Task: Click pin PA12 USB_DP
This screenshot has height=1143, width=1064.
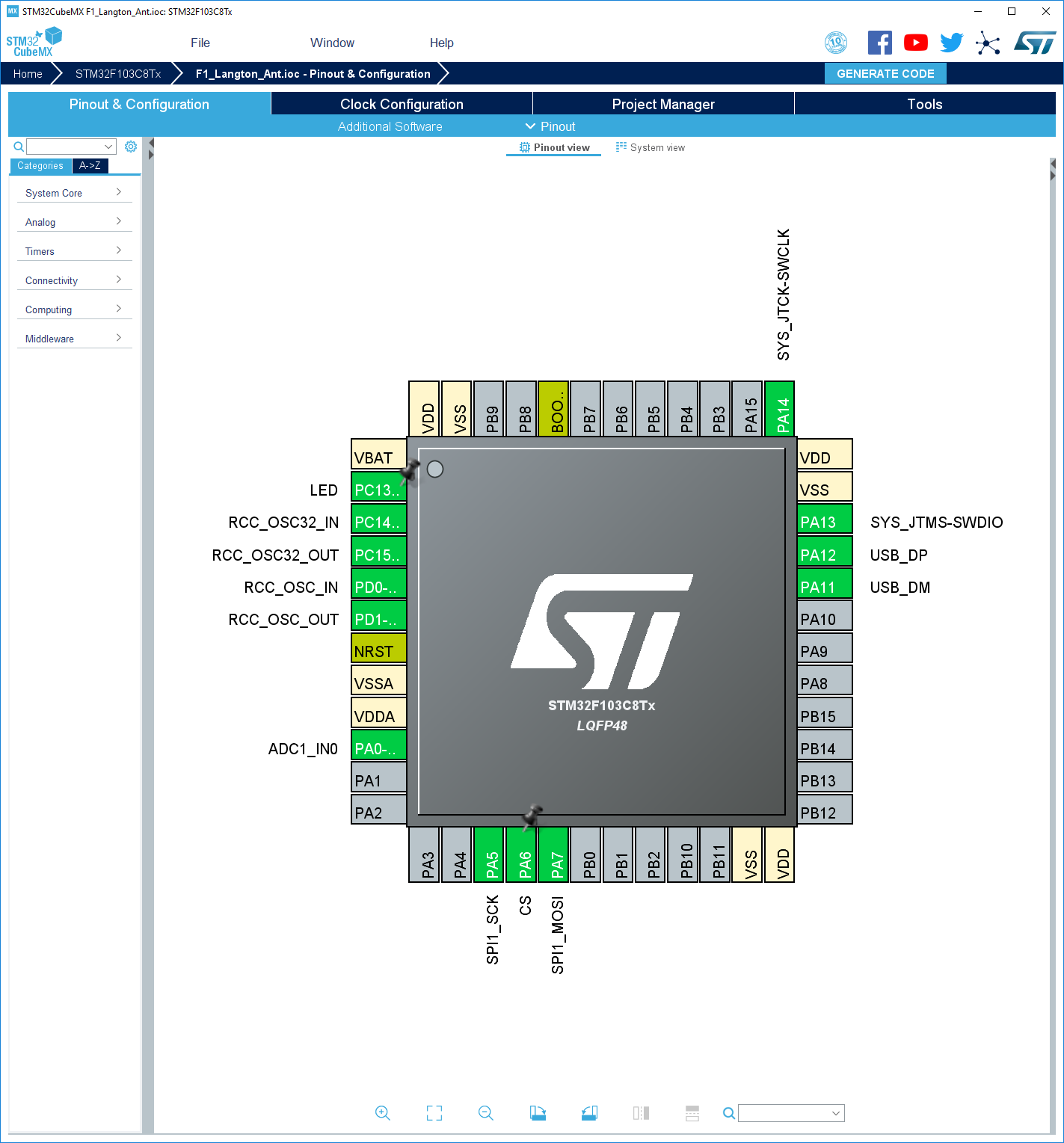Action: point(825,552)
